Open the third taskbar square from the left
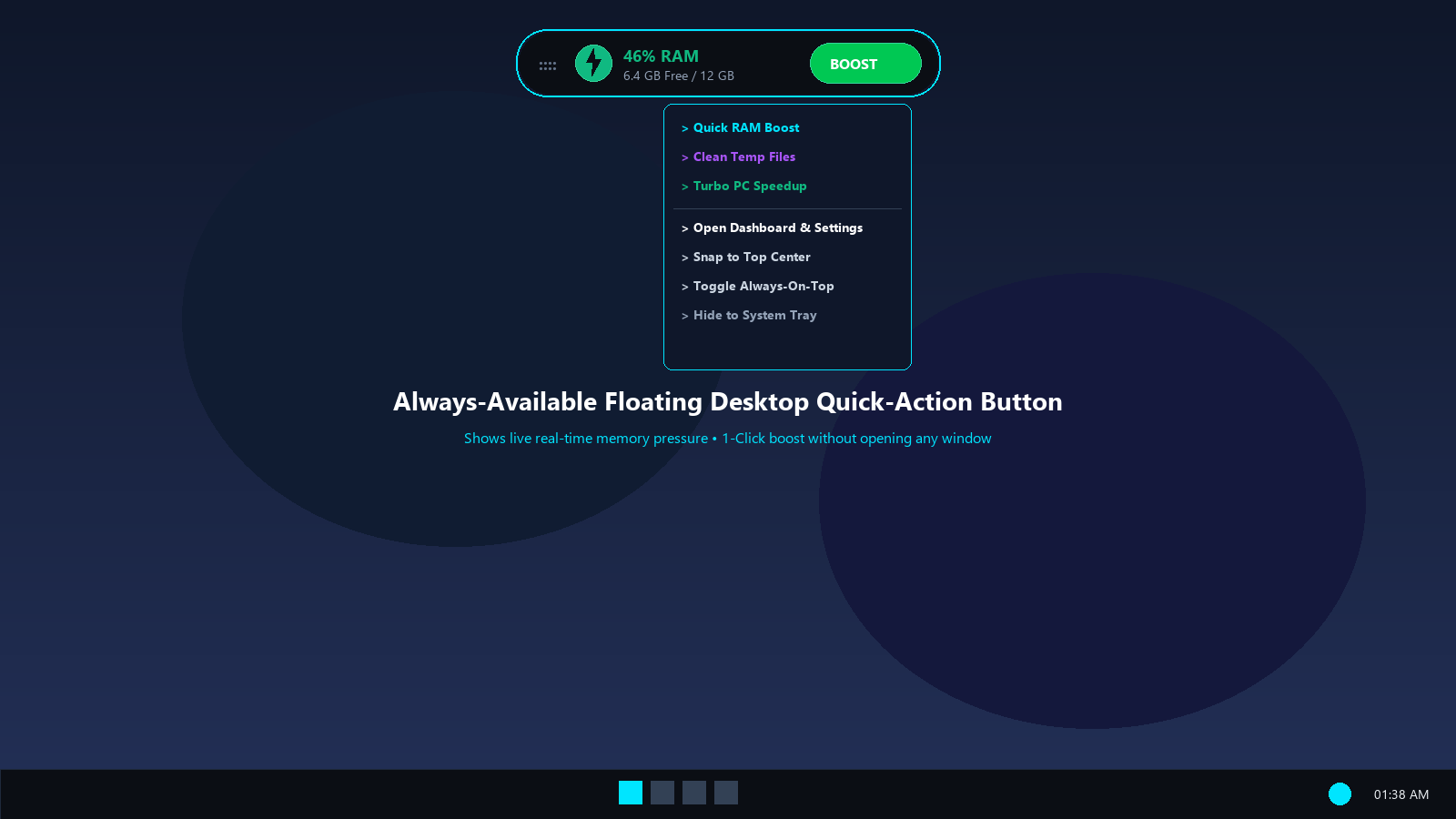The height and width of the screenshot is (819, 1456). pos(694,793)
